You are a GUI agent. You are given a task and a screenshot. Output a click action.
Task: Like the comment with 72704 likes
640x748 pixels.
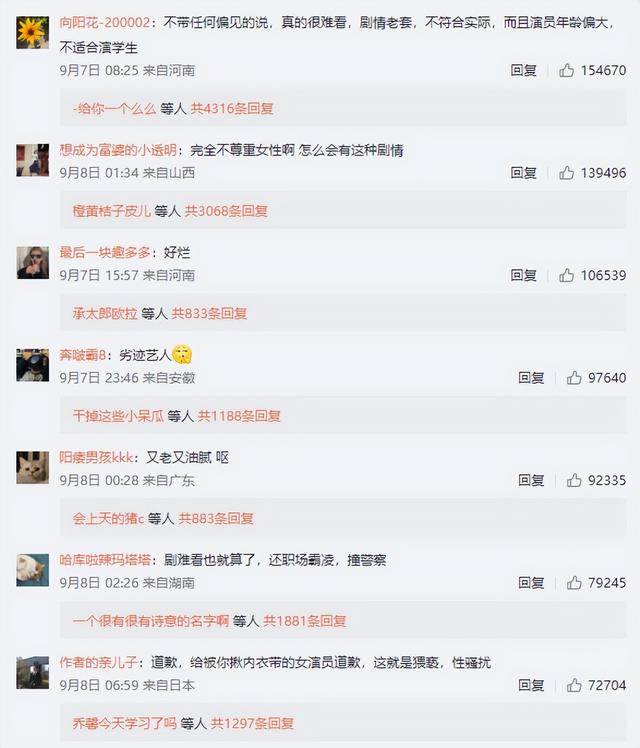tap(574, 686)
